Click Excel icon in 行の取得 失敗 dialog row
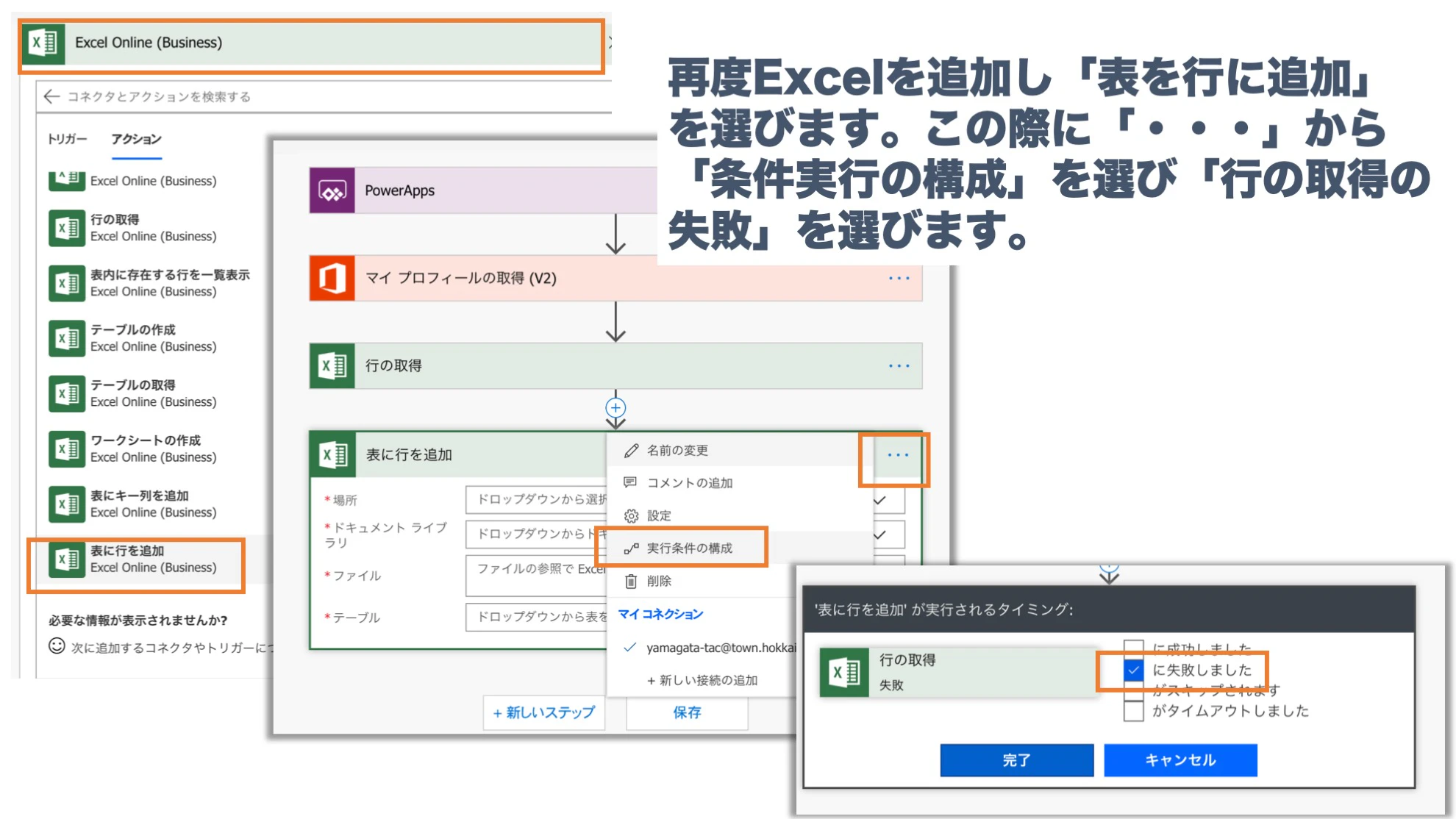 click(x=844, y=672)
